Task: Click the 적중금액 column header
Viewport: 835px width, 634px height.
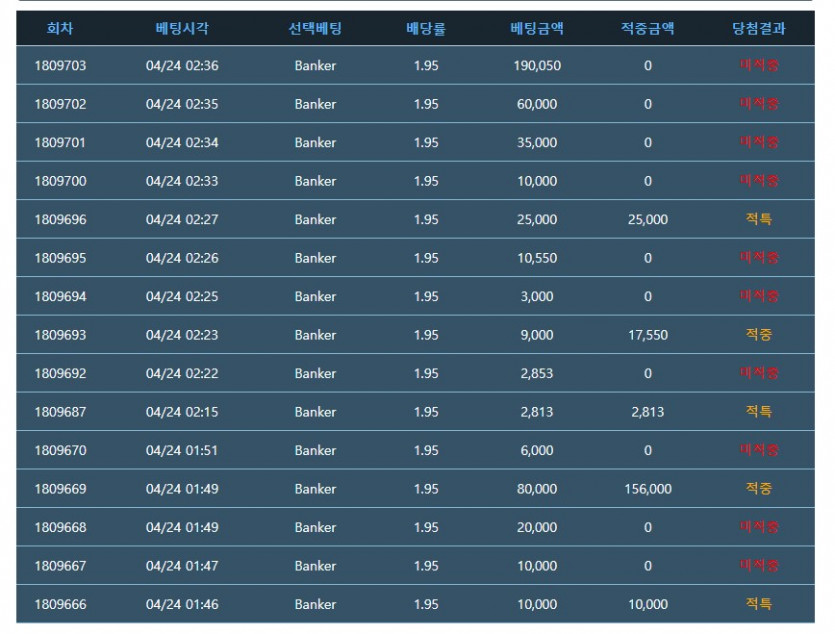Action: pyautogui.click(x=648, y=28)
